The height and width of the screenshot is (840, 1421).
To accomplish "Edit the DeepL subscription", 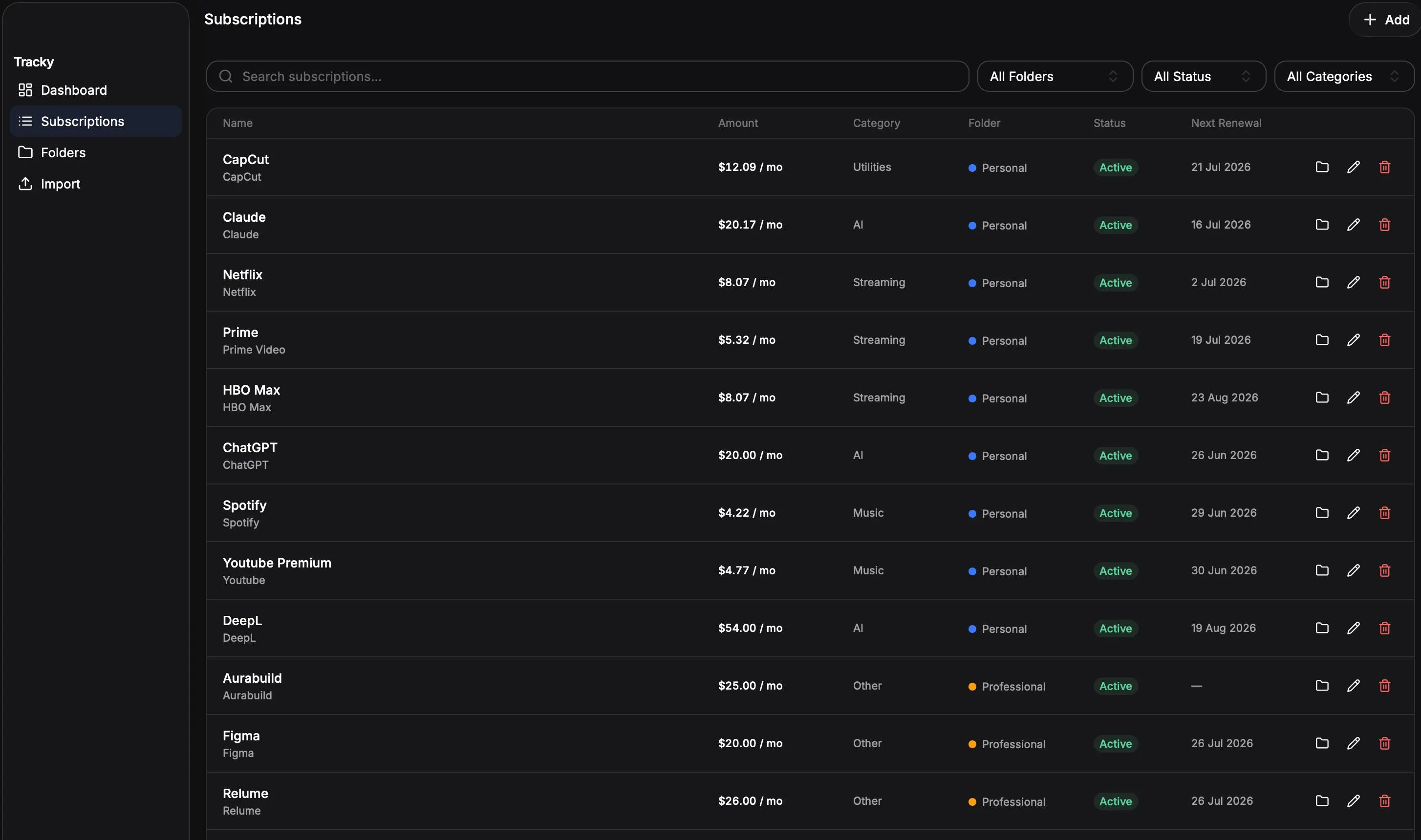I will pyautogui.click(x=1353, y=629).
